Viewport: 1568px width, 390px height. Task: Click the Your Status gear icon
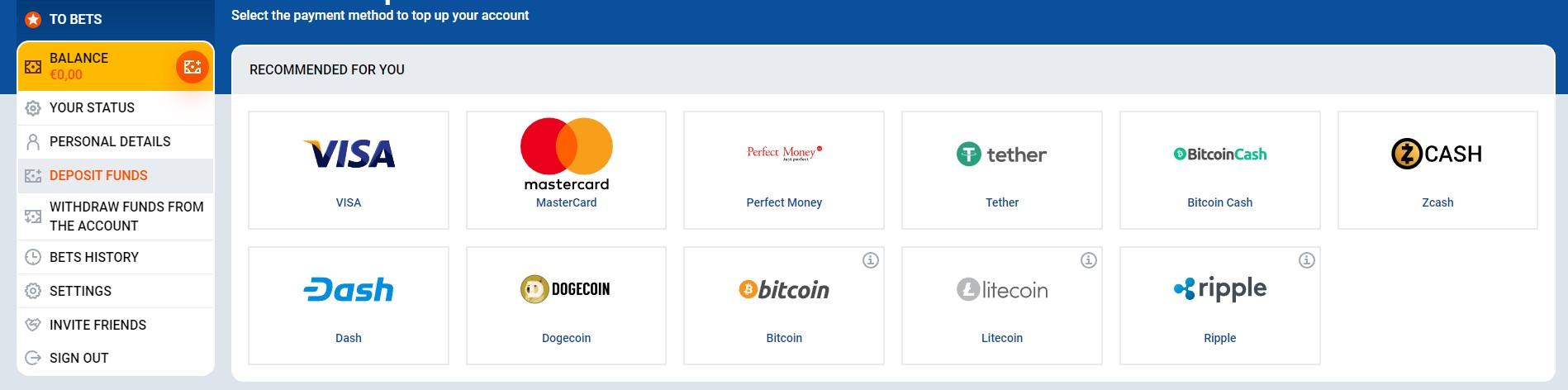tap(33, 108)
